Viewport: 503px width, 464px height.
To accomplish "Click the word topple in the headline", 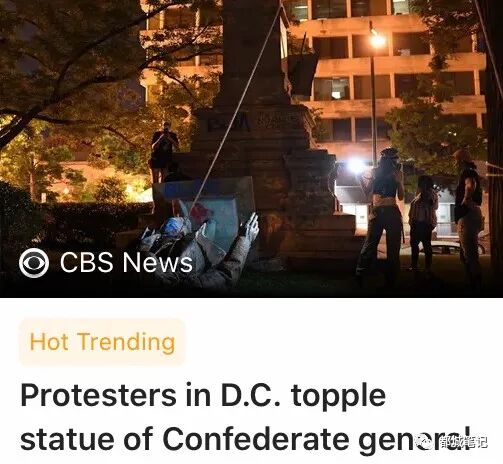I will pyautogui.click(x=338, y=396).
